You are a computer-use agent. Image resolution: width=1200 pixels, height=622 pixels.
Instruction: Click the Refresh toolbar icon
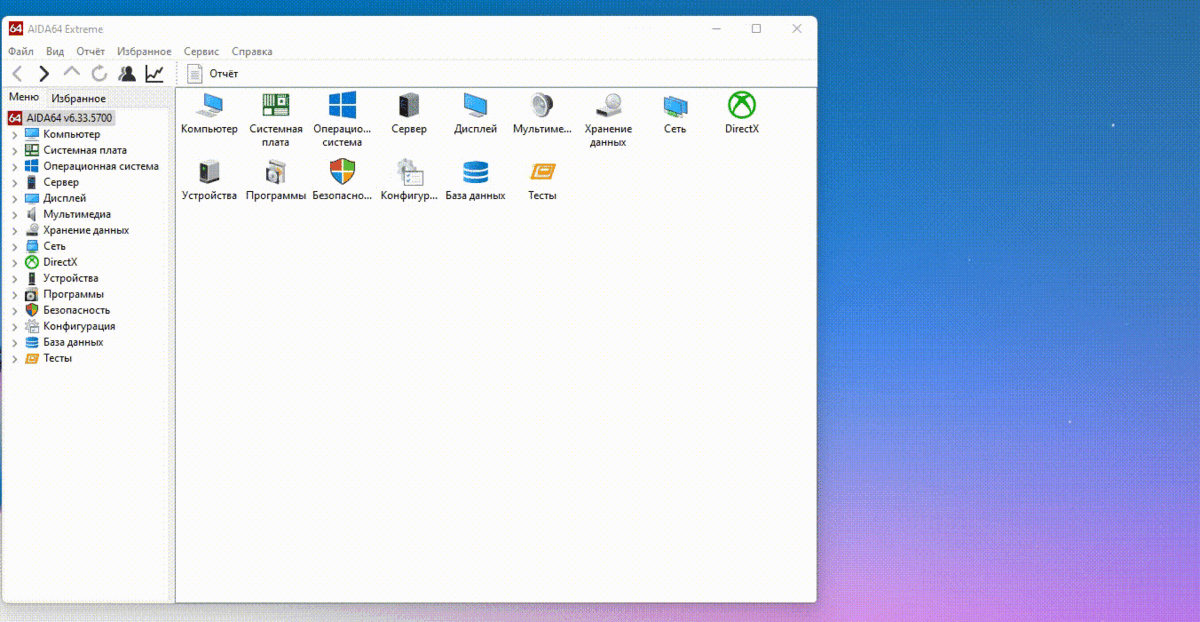pos(99,74)
